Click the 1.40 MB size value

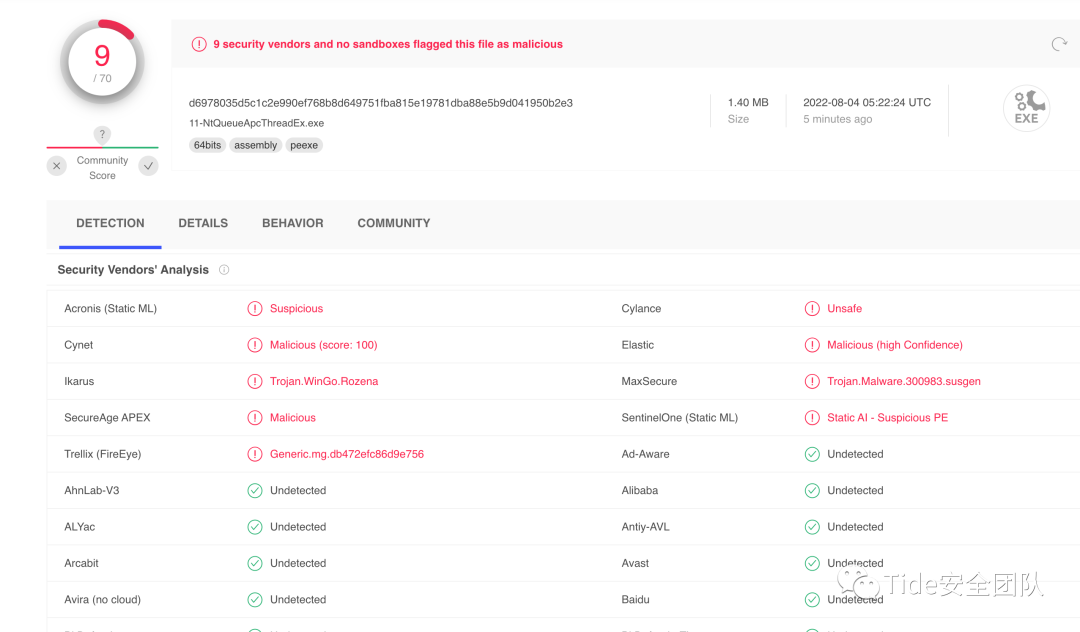(x=748, y=103)
